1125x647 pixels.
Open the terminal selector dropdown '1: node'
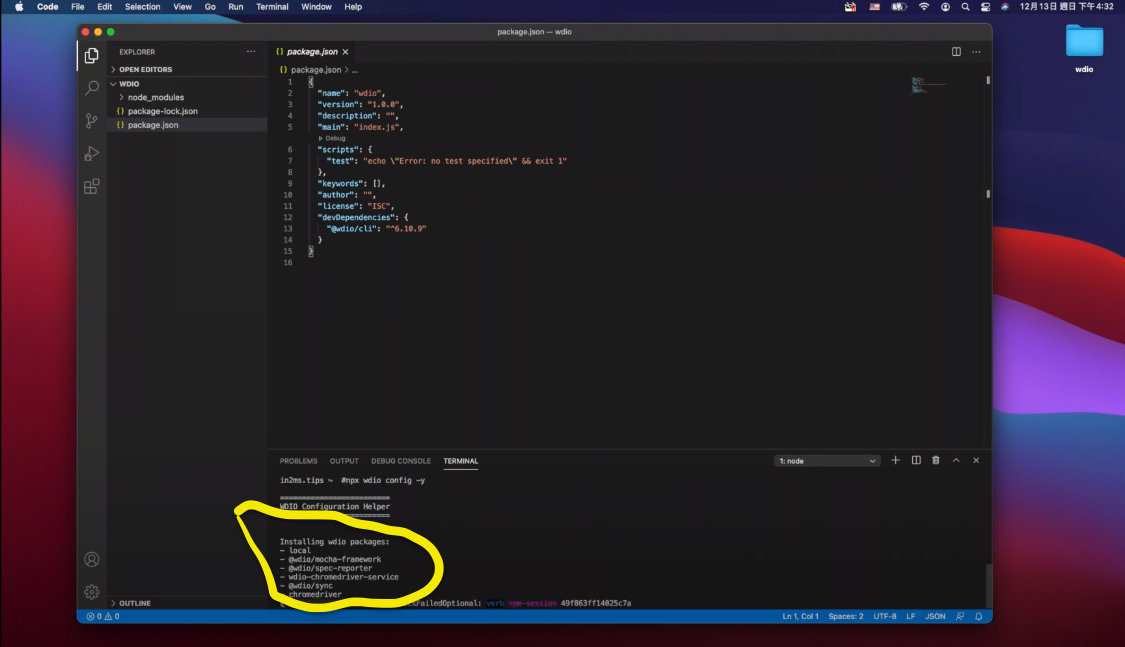[827, 461]
